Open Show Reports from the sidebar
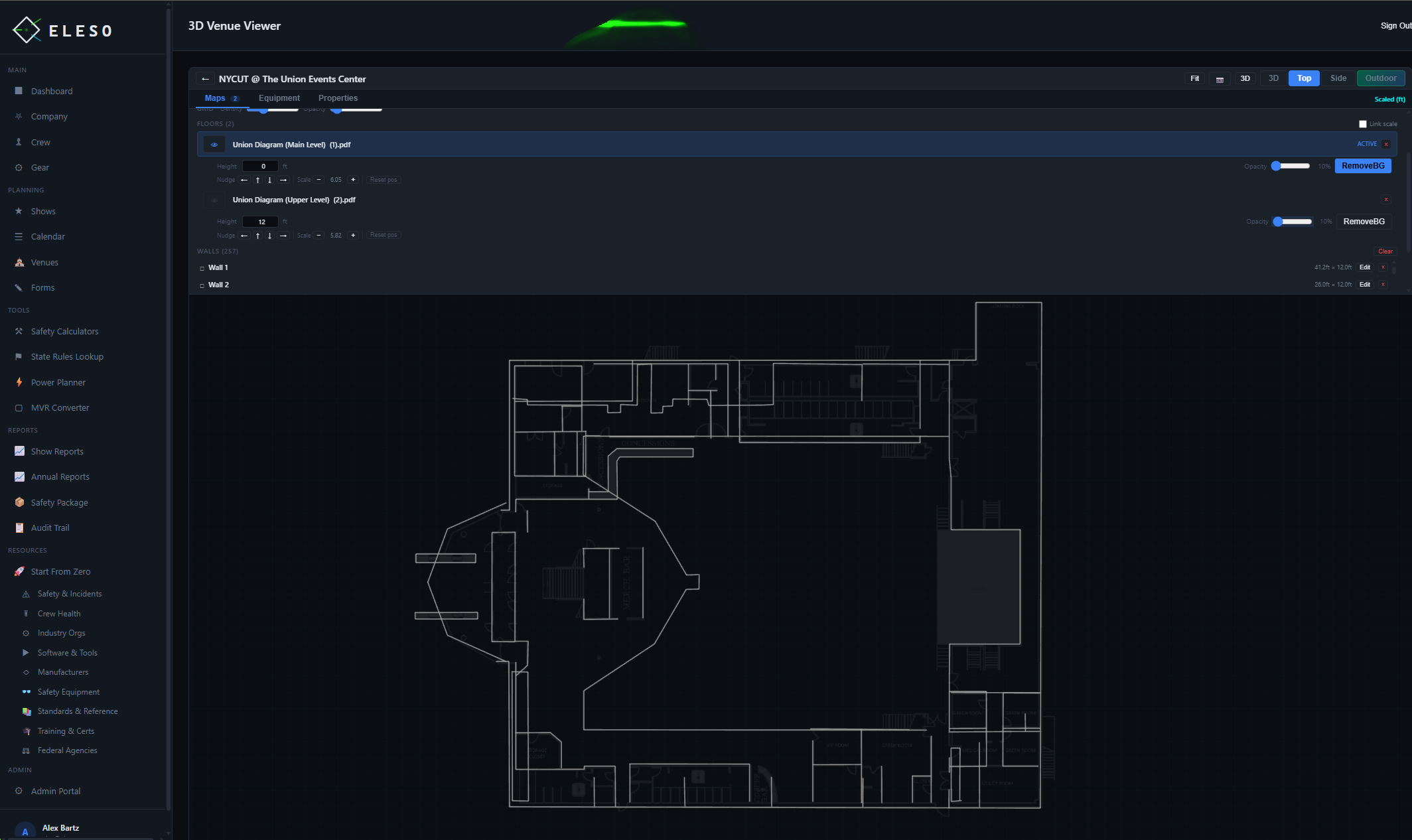Image resolution: width=1412 pixels, height=840 pixels. click(x=18, y=451)
